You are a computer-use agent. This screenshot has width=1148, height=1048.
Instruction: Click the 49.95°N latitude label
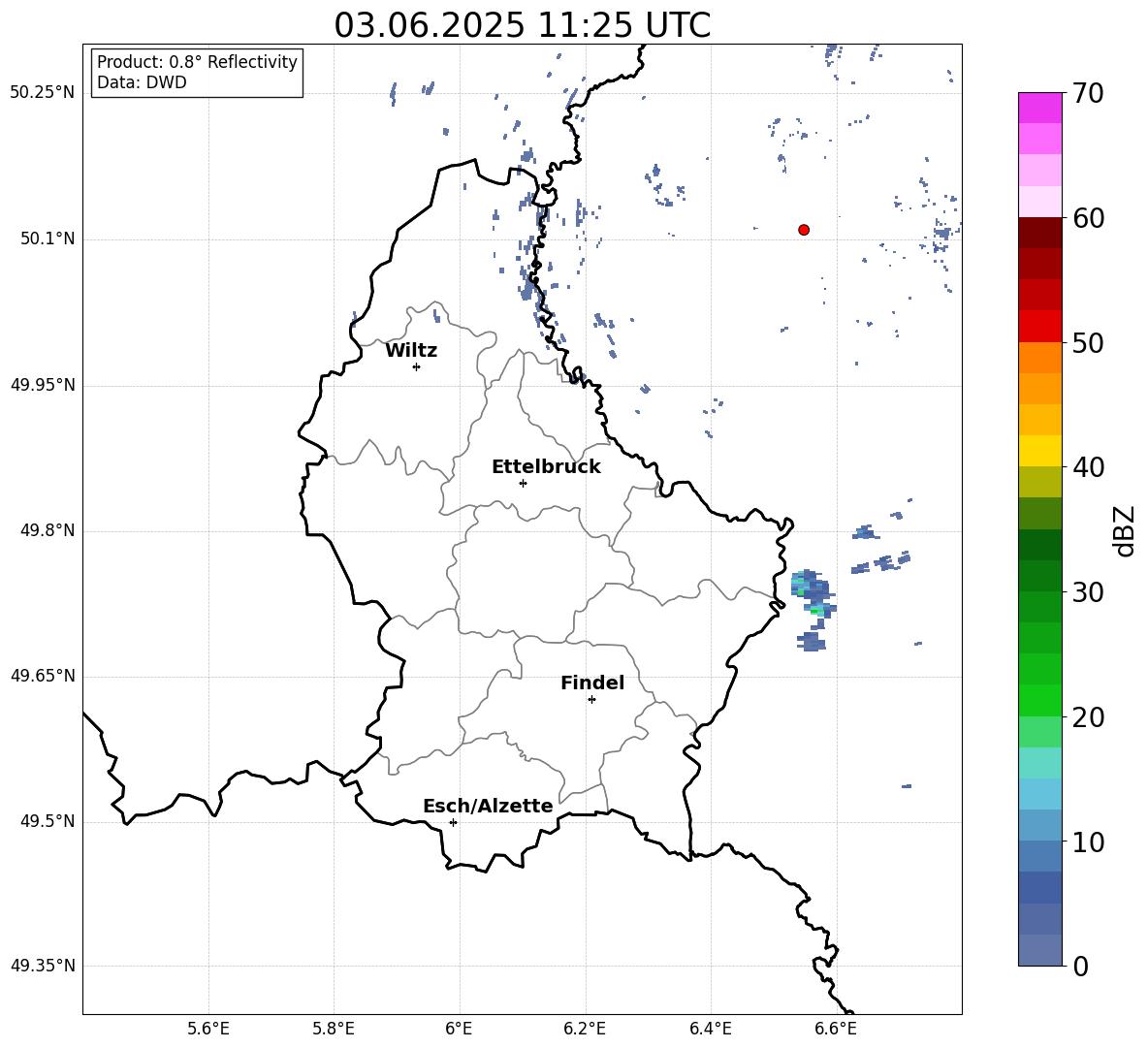tap(43, 385)
